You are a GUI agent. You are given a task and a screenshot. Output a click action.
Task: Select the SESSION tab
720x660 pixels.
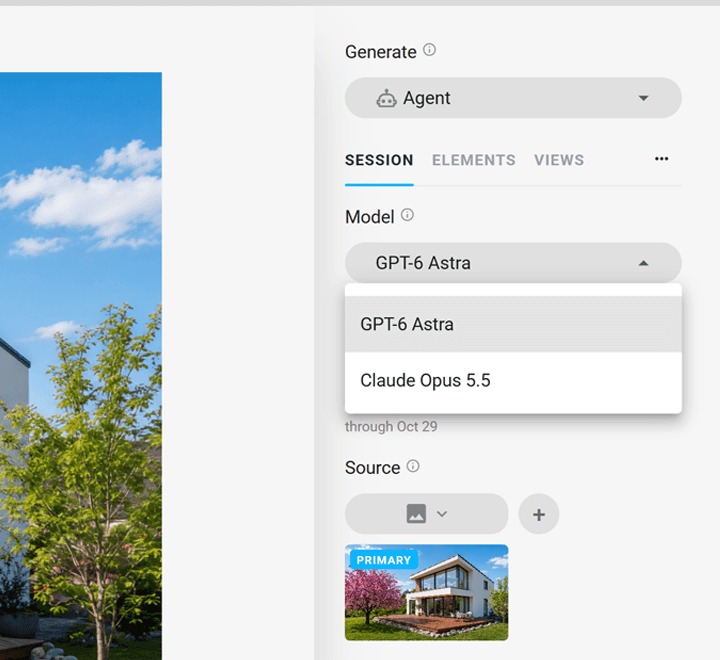coord(379,160)
